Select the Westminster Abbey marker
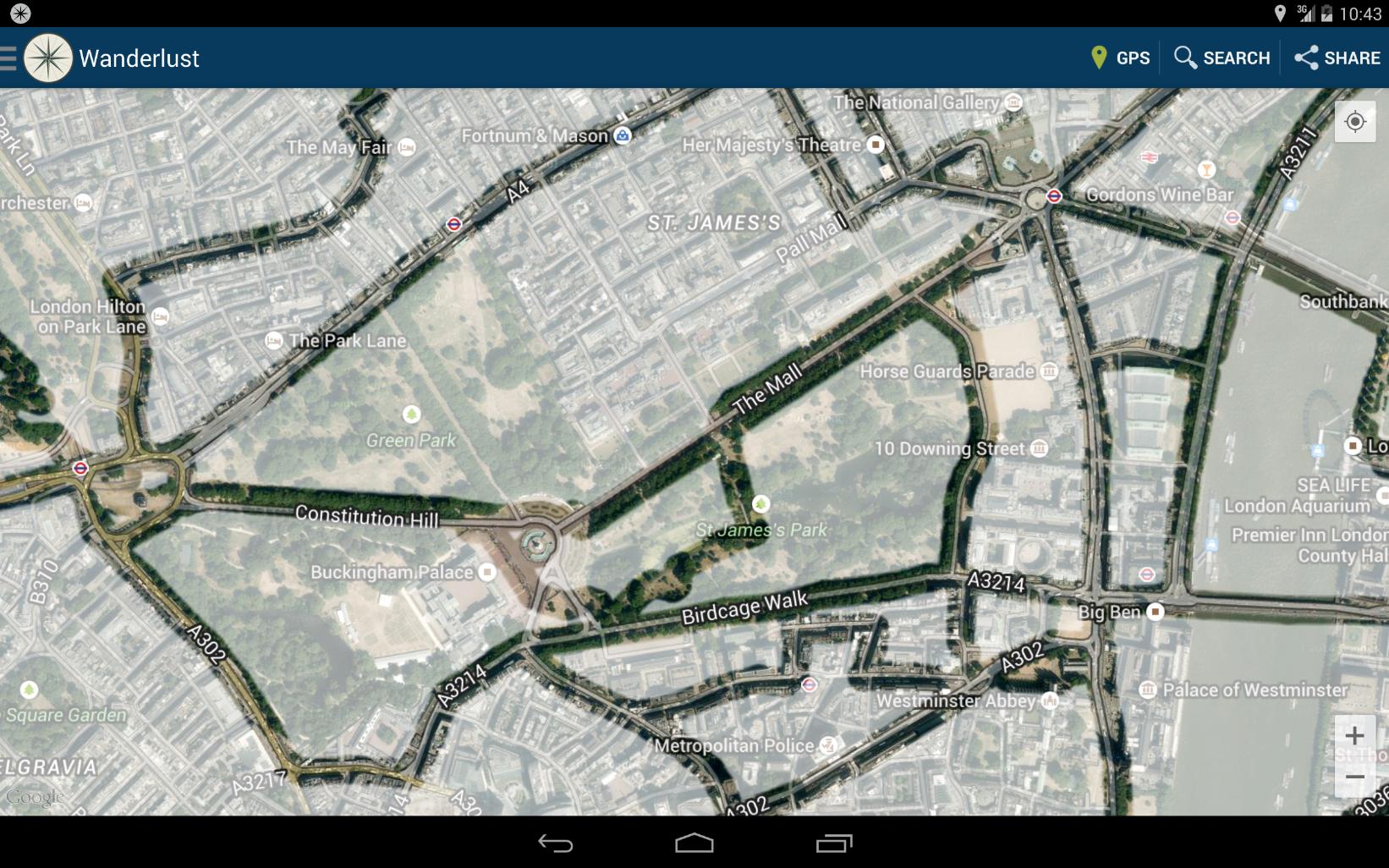This screenshot has width=1389, height=868. pyautogui.click(x=1050, y=700)
